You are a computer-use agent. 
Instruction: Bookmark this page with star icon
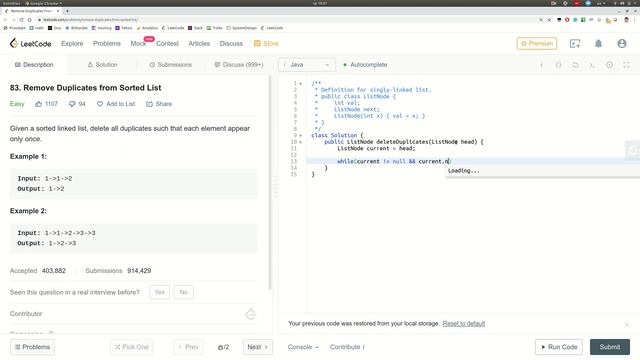(549, 20)
